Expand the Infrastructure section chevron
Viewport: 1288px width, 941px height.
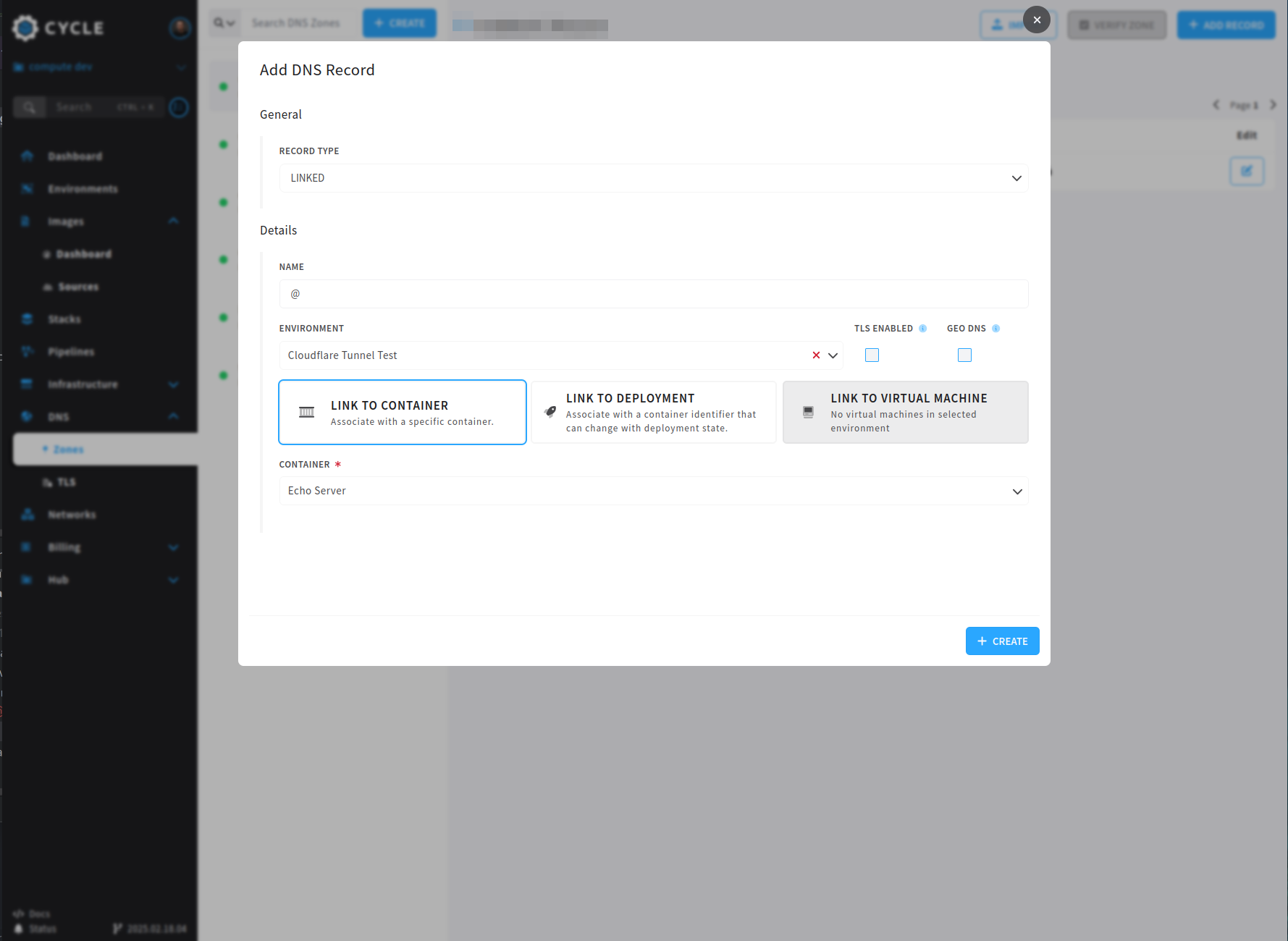tap(174, 384)
